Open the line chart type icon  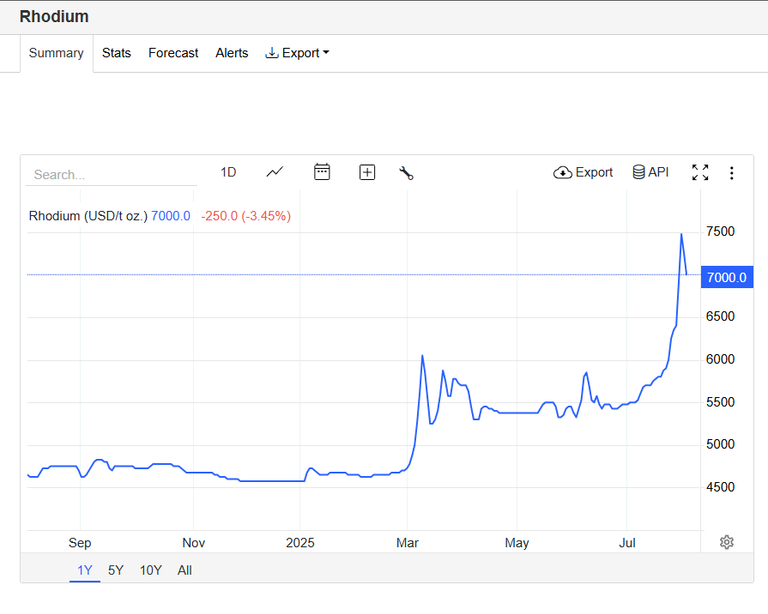point(275,172)
